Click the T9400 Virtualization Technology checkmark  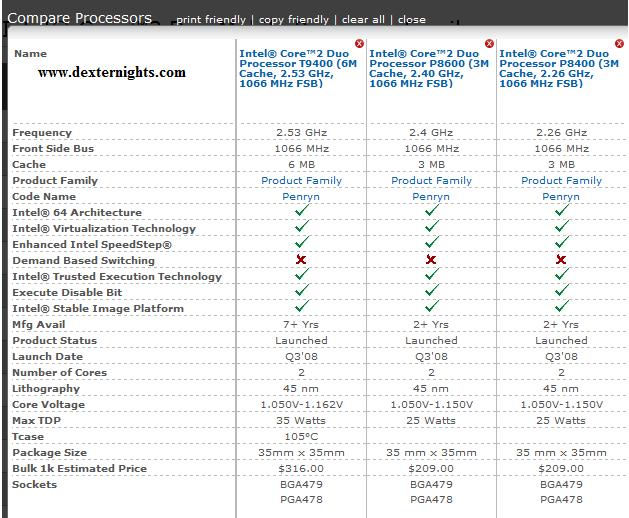click(x=302, y=226)
